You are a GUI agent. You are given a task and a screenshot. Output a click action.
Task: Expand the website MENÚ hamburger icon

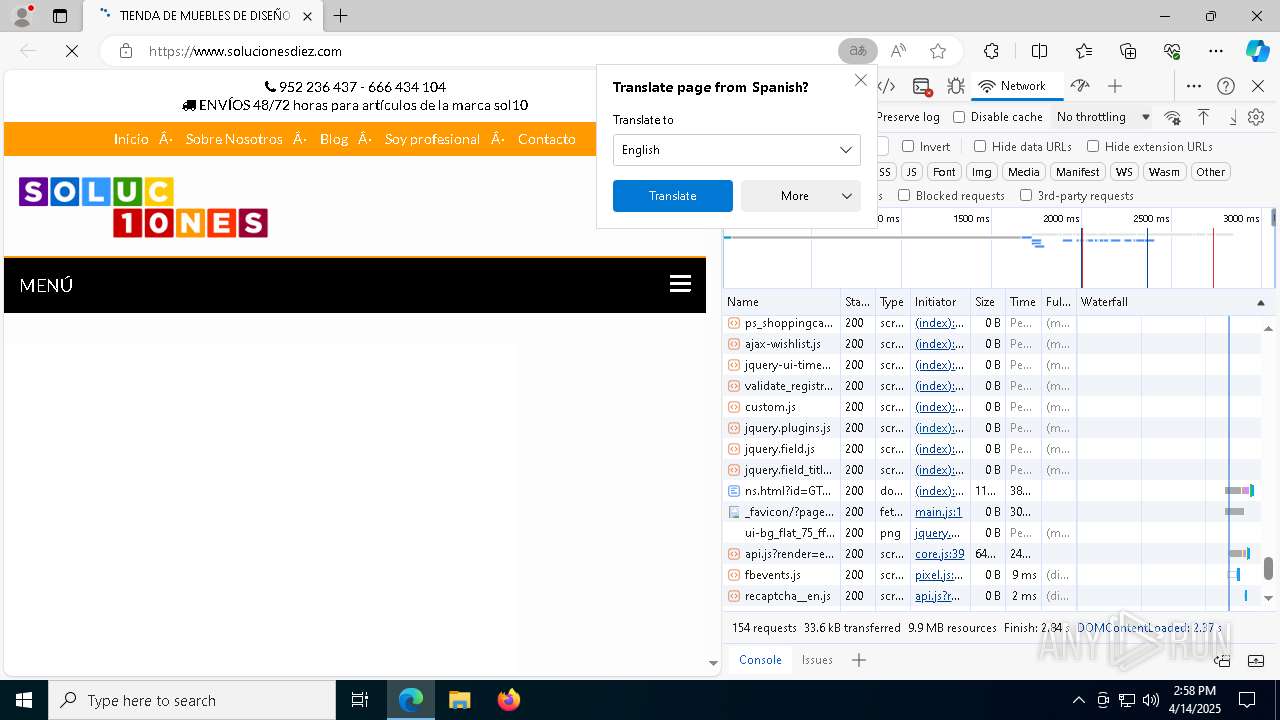(x=680, y=284)
